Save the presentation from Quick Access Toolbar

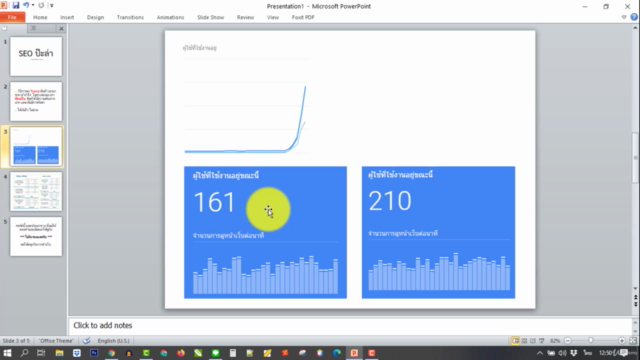(x=16, y=5)
